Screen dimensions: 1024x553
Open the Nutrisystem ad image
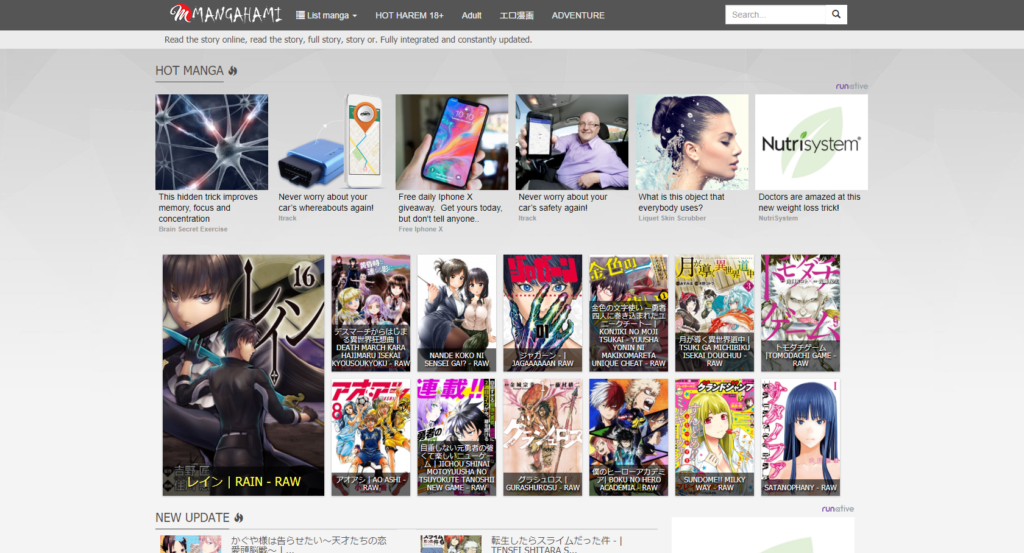point(812,142)
